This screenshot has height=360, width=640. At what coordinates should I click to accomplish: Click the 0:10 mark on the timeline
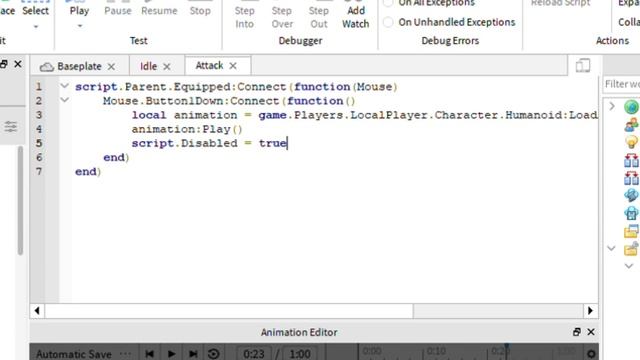tap(436, 351)
